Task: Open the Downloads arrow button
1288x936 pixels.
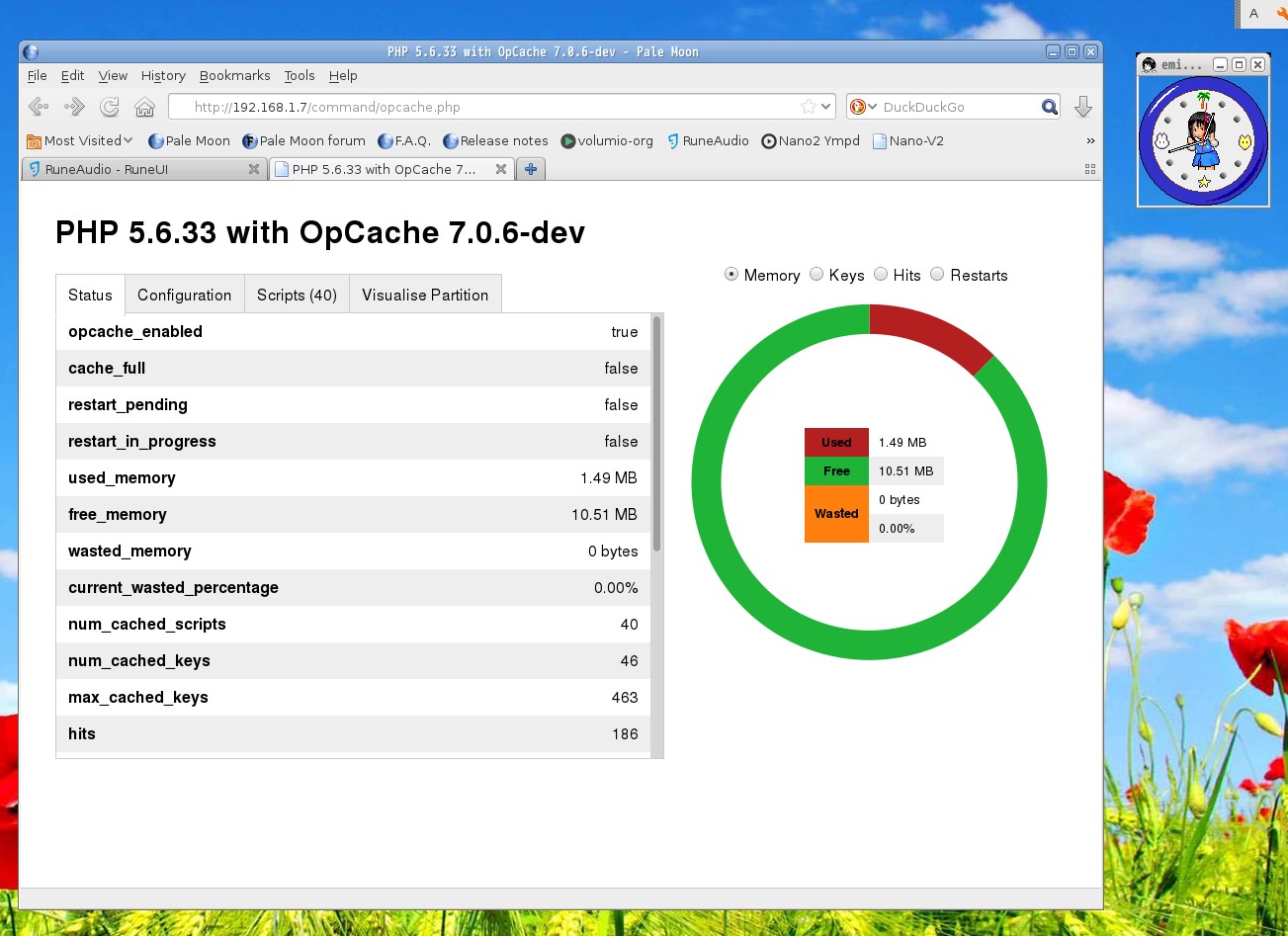Action: click(x=1082, y=107)
